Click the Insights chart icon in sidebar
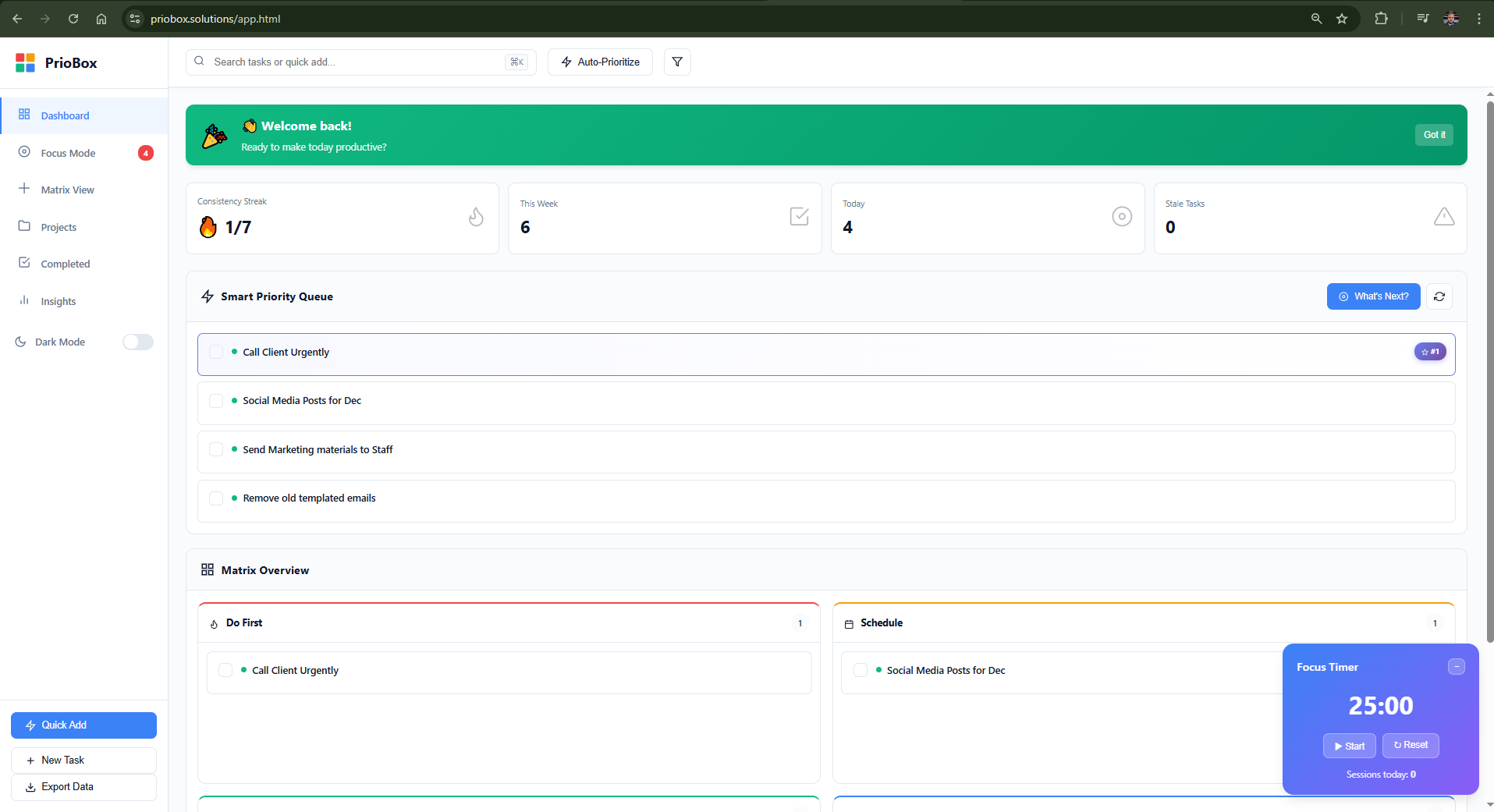The image size is (1494, 812). [x=24, y=301]
